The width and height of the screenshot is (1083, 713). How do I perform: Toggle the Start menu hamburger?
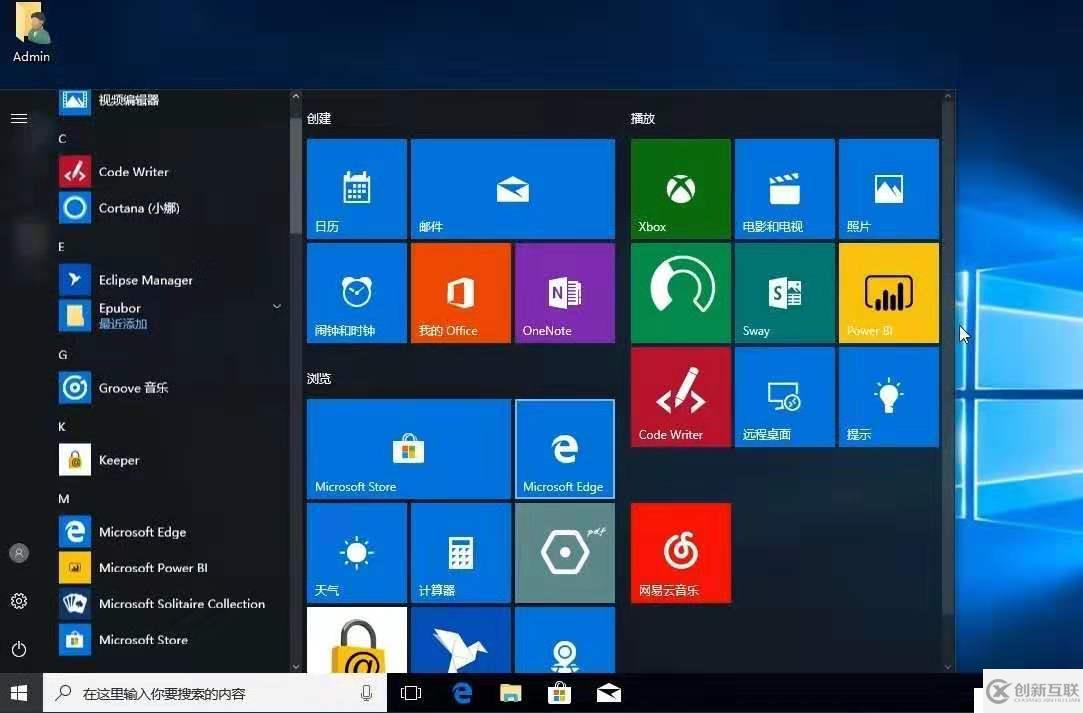[18, 118]
